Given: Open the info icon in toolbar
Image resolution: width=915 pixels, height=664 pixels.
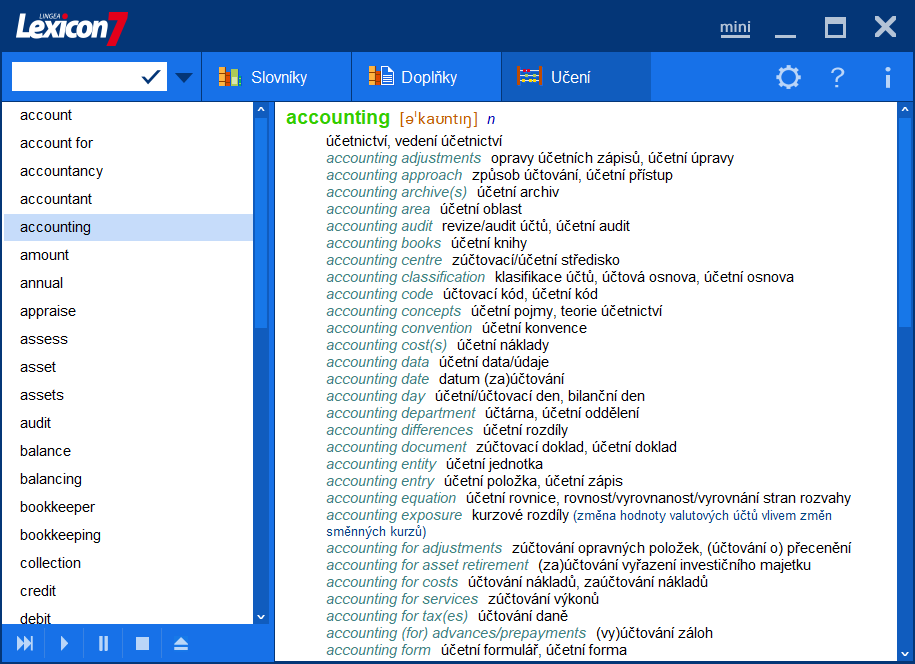Looking at the screenshot, I should [887, 78].
